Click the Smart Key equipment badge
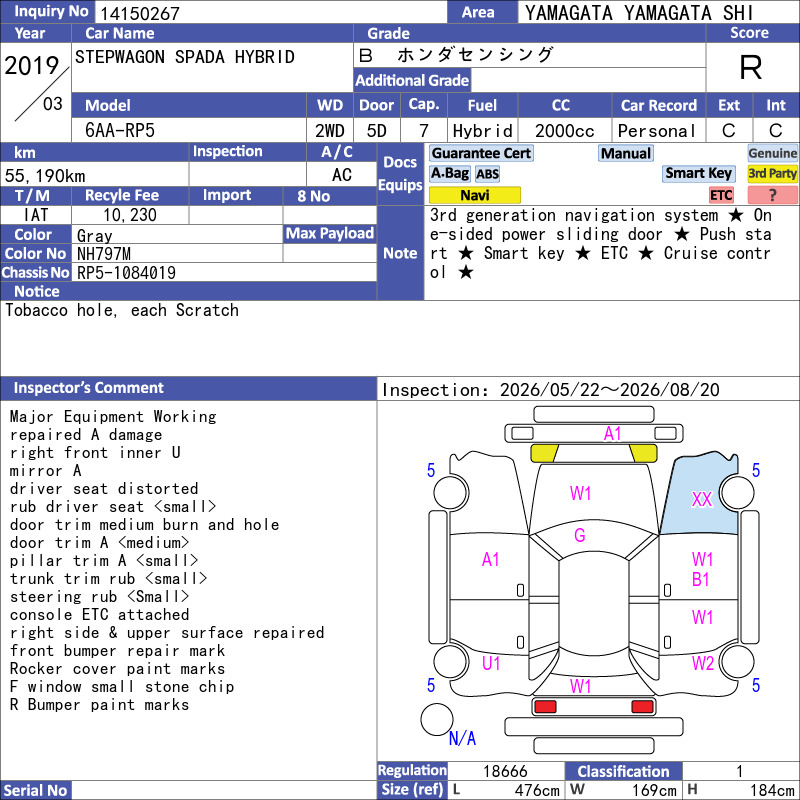Image resolution: width=800 pixels, height=800 pixels. click(x=698, y=173)
